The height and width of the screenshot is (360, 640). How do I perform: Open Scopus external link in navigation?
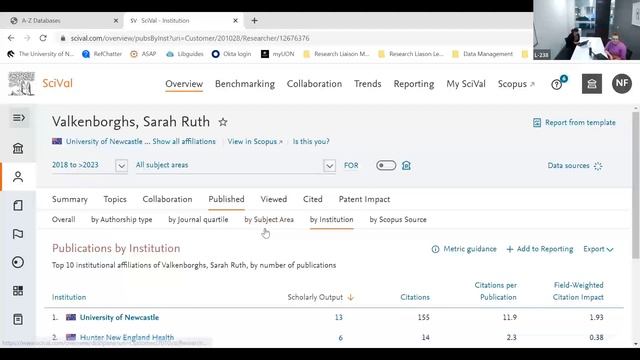pos(516,84)
